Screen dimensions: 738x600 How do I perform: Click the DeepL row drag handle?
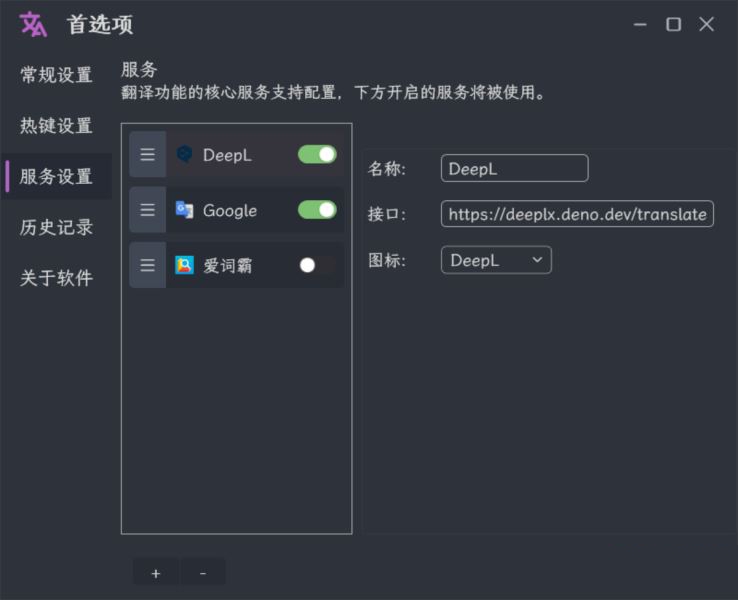point(147,154)
